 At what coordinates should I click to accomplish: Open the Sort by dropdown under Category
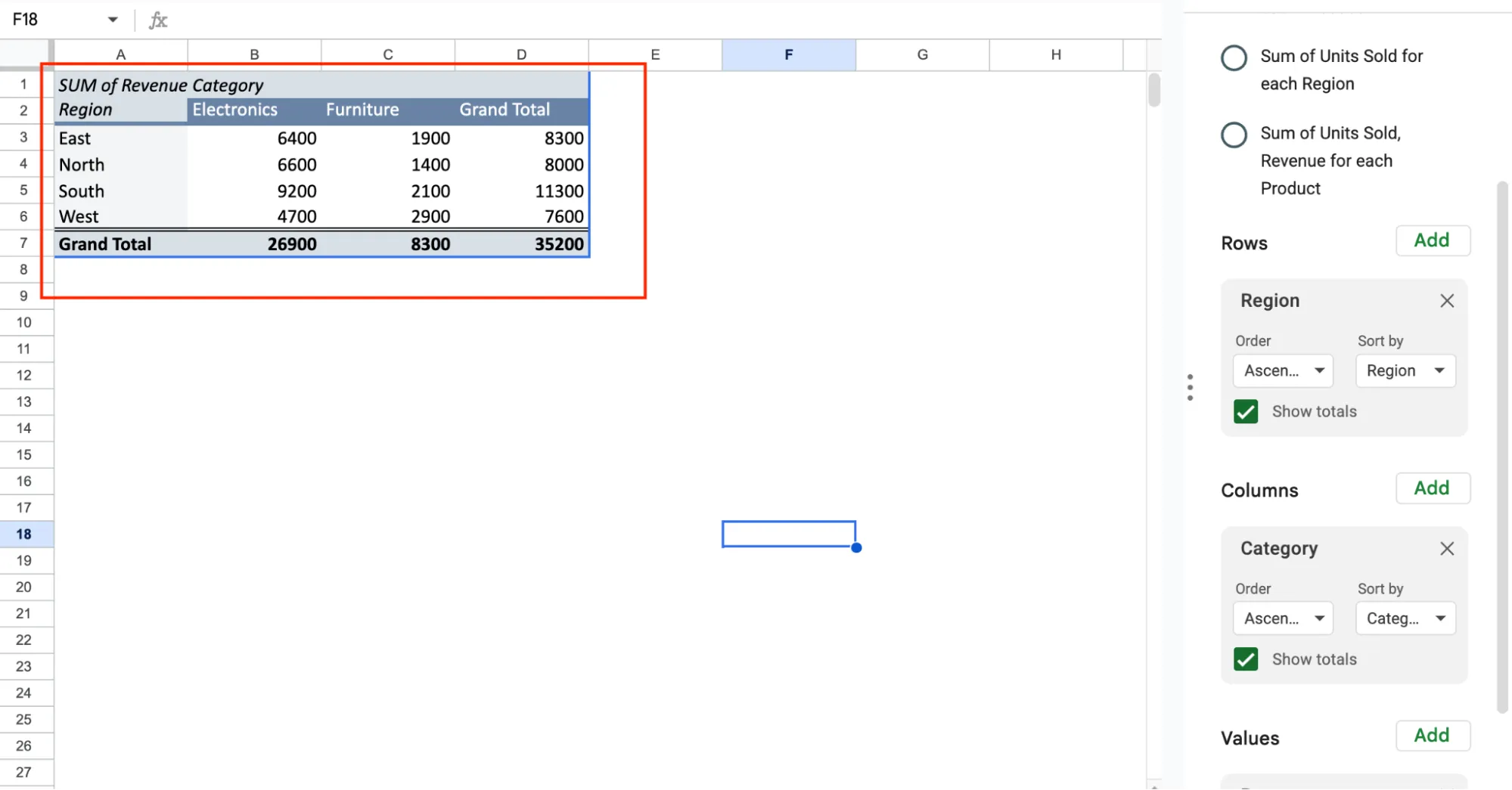1405,618
